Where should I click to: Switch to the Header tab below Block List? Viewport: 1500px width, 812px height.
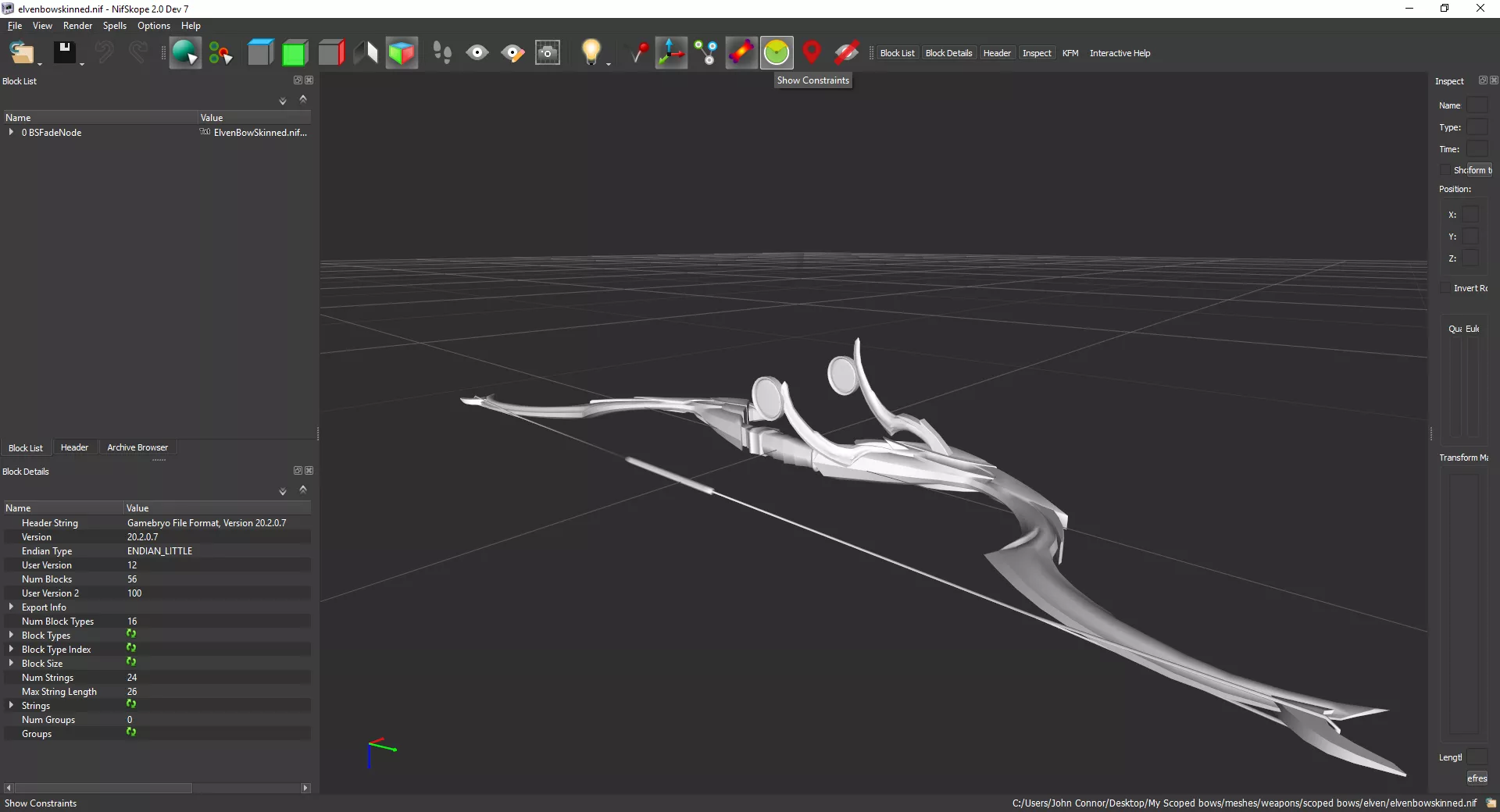click(74, 447)
